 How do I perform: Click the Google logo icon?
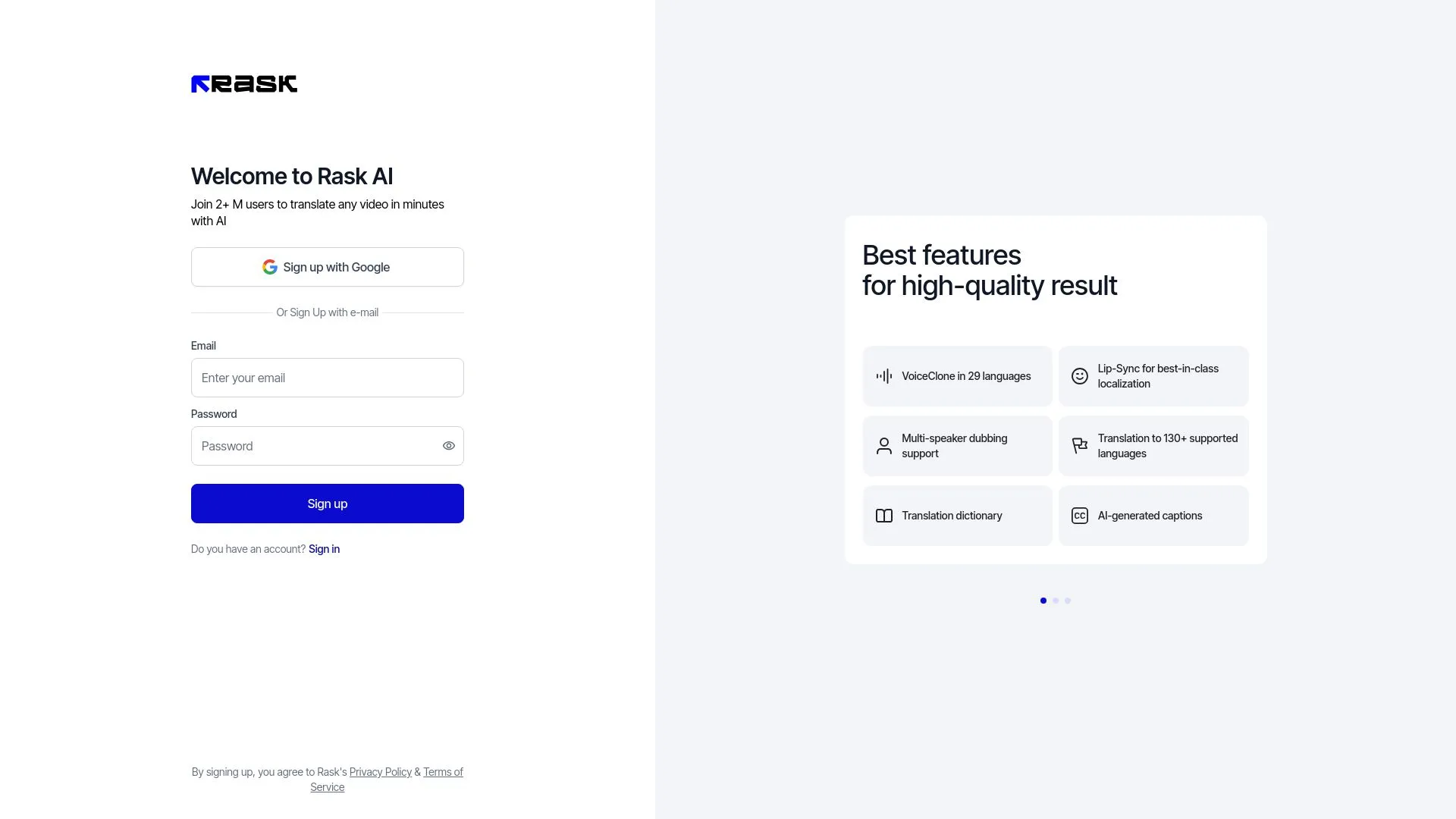[x=269, y=267]
